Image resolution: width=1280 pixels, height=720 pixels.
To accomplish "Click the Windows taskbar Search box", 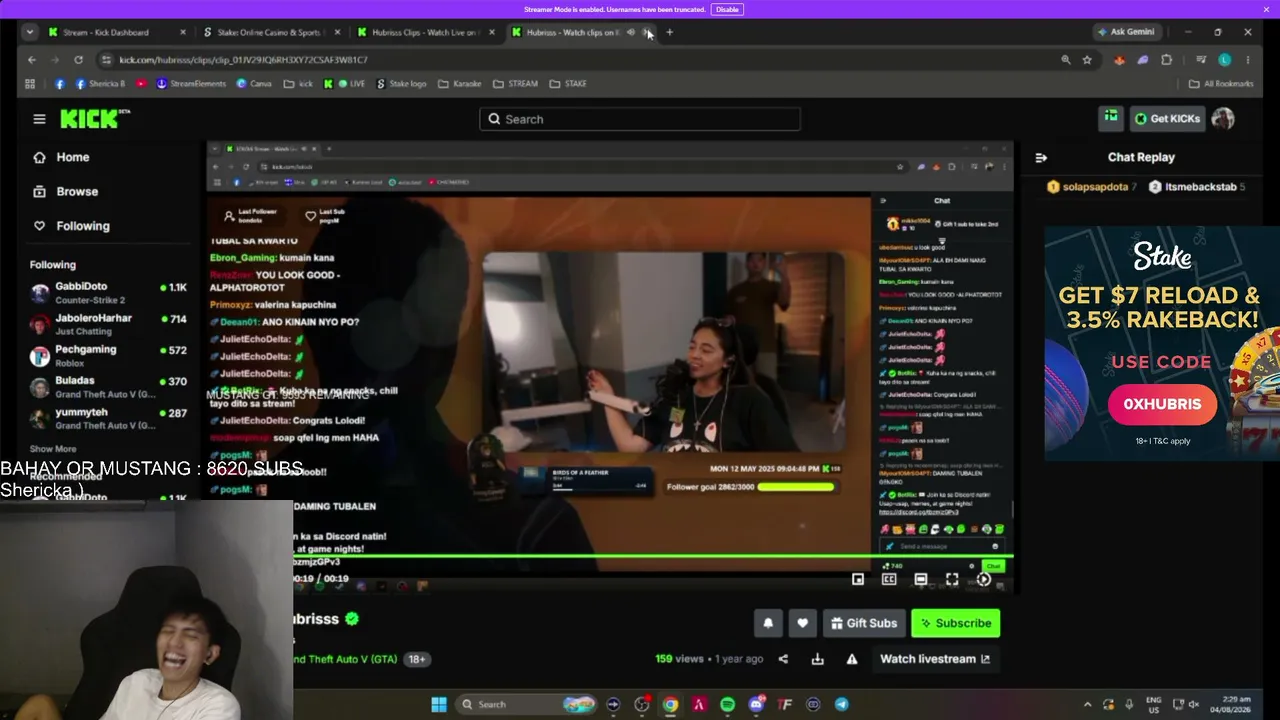I will pyautogui.click(x=527, y=704).
